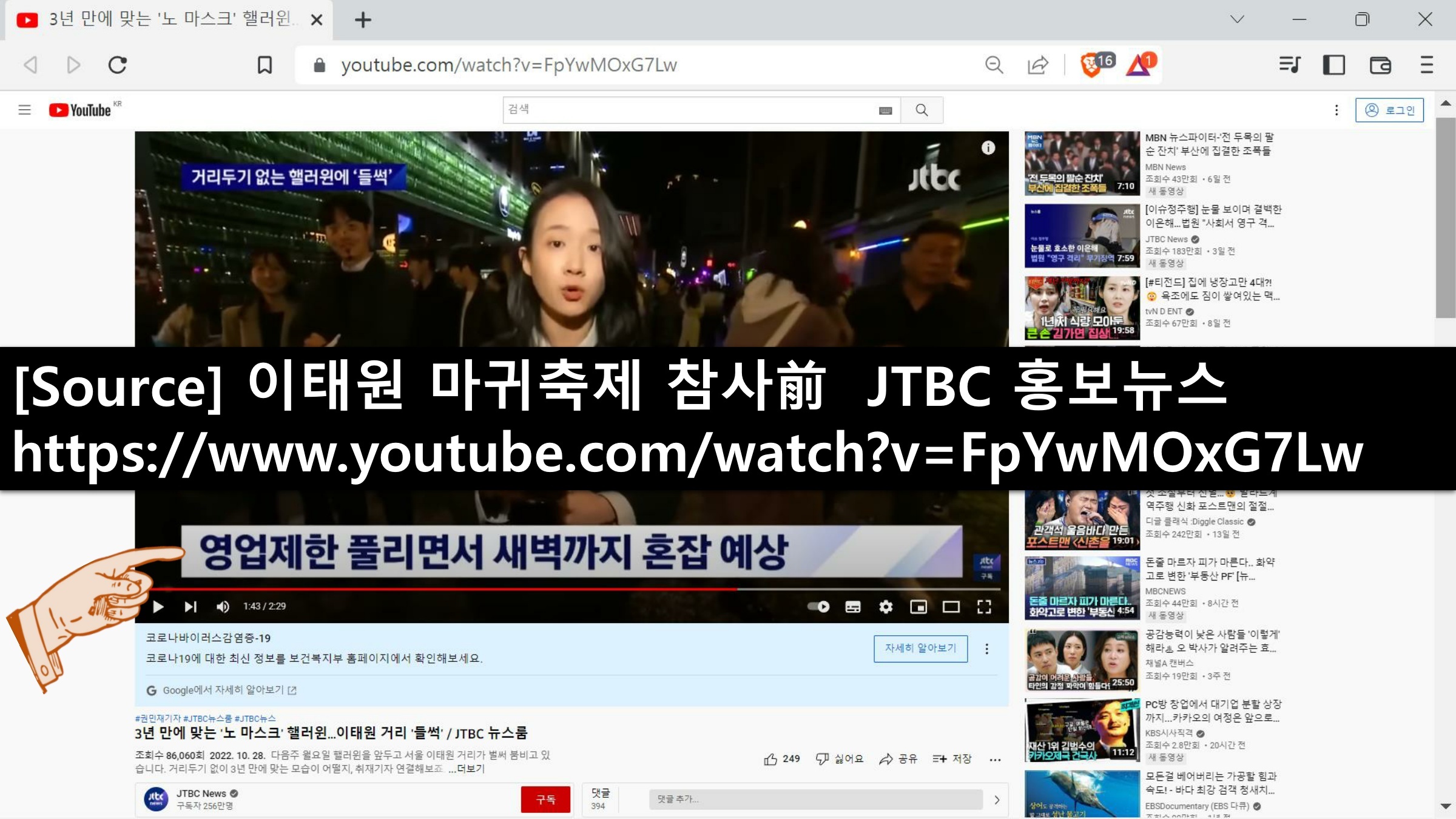Click the Brave Shields lion icon
The image size is (1456, 819).
pyautogui.click(x=1091, y=65)
